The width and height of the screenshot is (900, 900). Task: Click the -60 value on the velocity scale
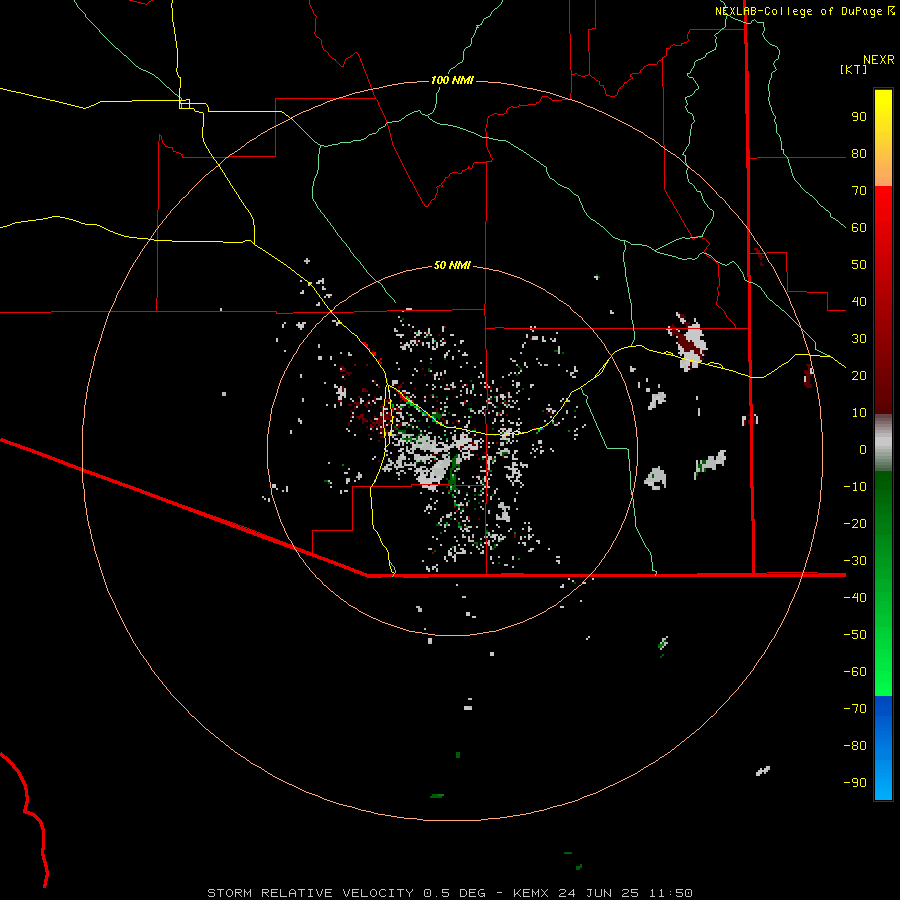pos(855,672)
